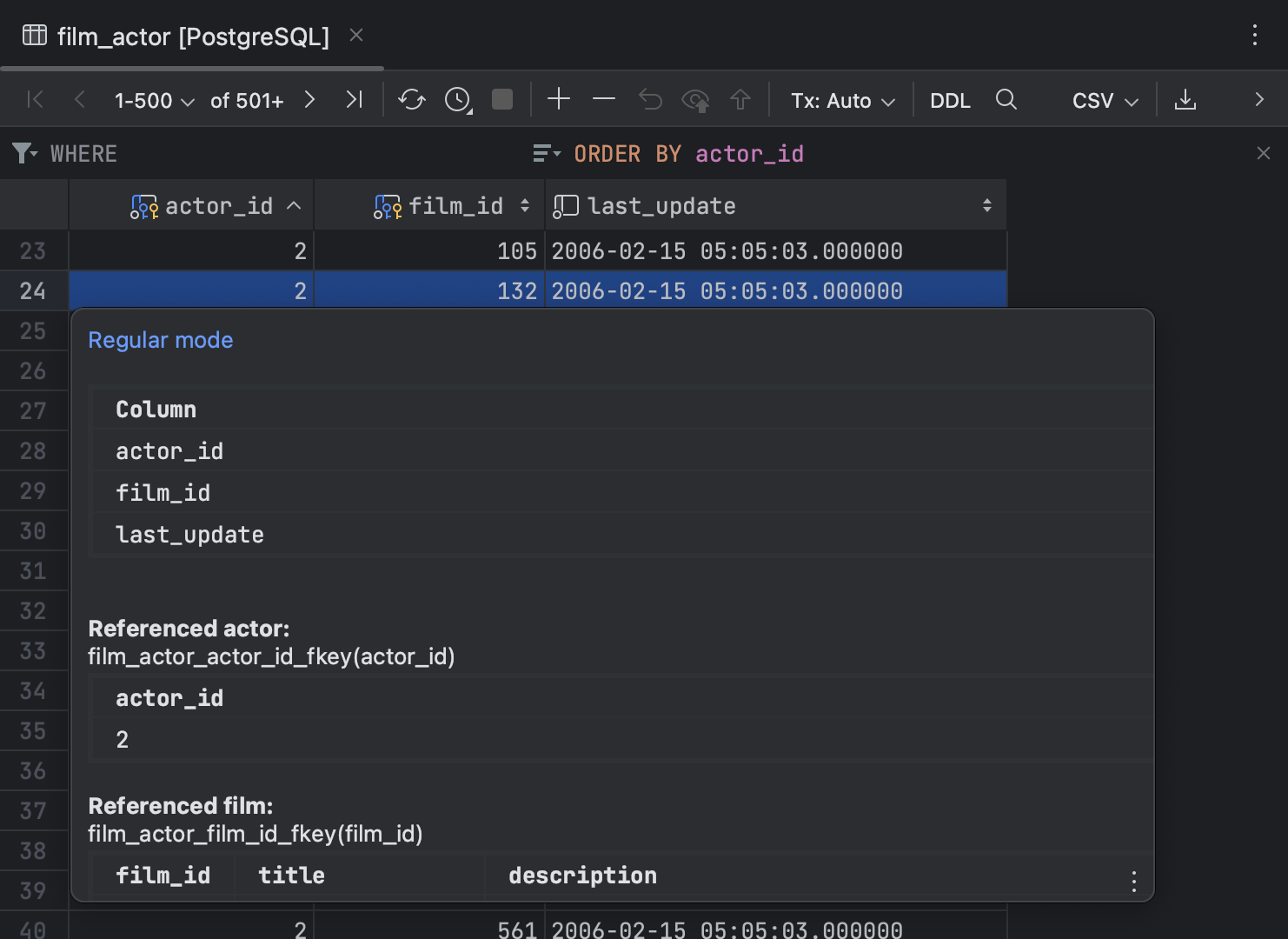Jump to the first page of rows

pyautogui.click(x=34, y=100)
